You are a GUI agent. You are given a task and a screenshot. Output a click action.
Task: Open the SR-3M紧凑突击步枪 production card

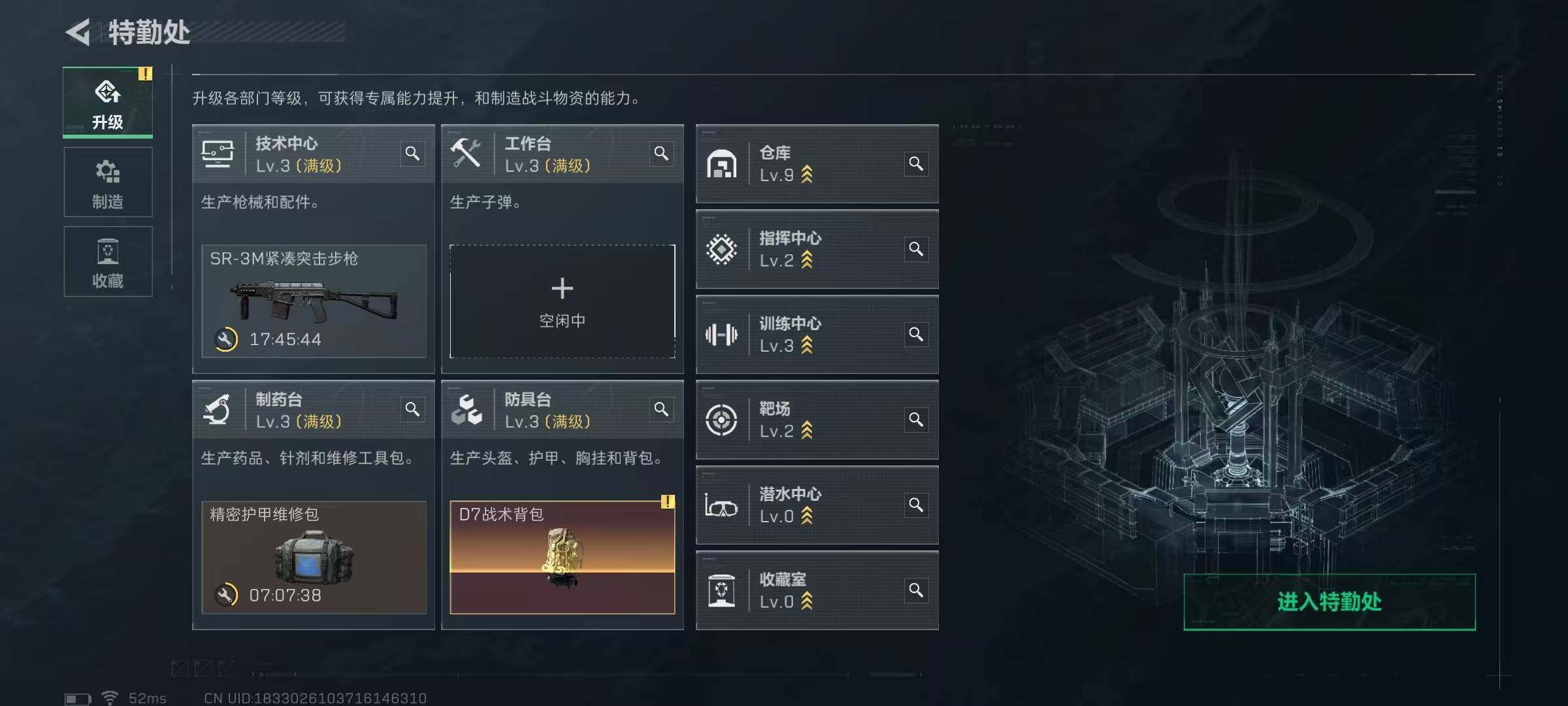(314, 301)
